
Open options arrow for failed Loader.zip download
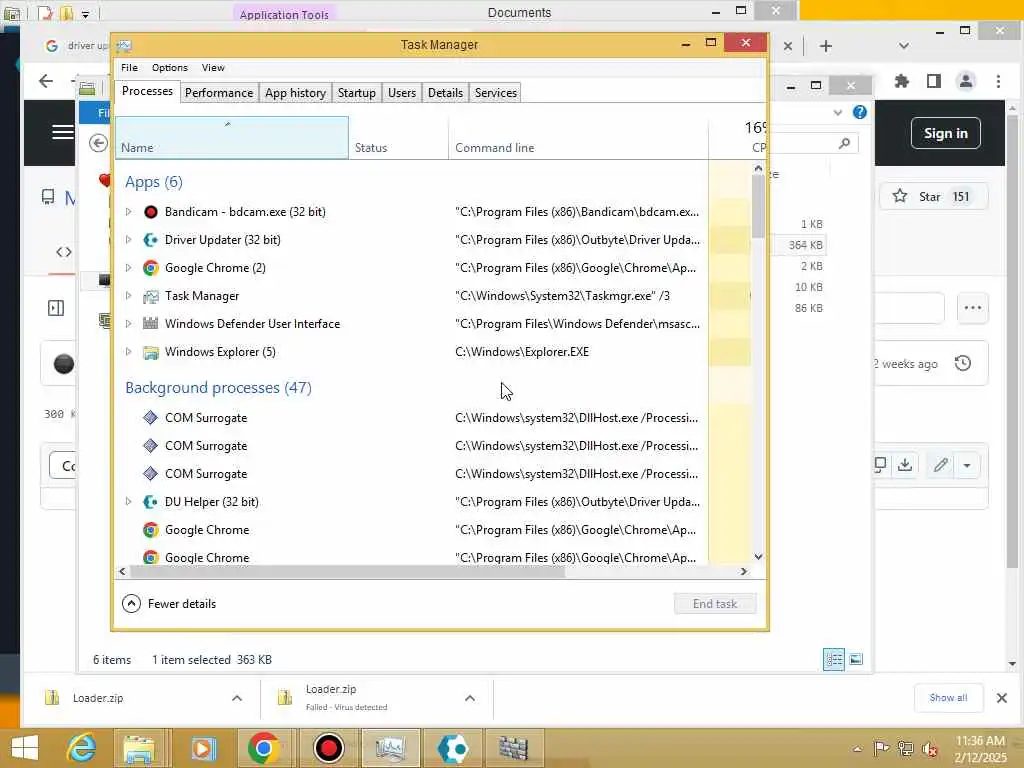pyautogui.click(x=470, y=698)
